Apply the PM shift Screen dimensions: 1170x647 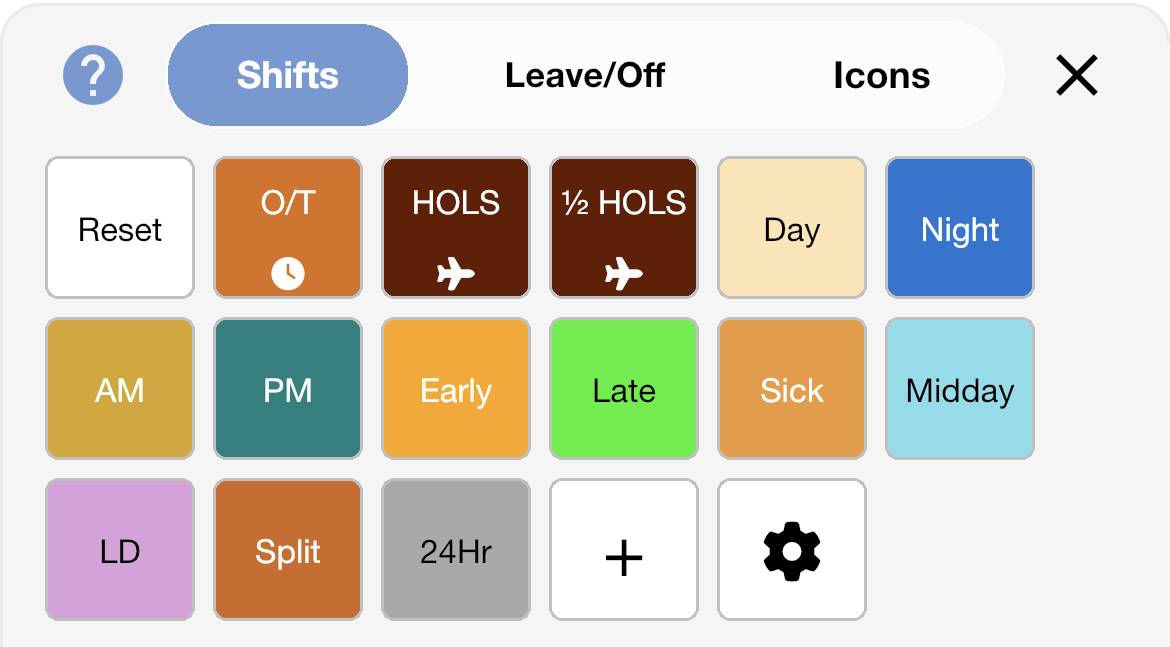coord(287,389)
